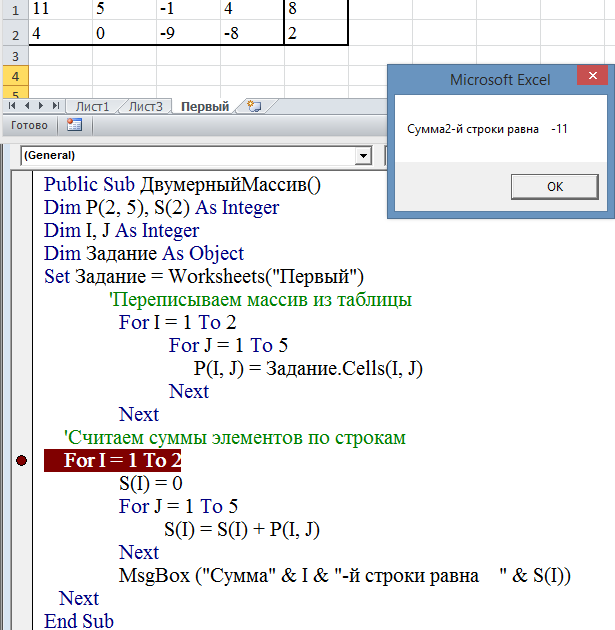
Task: Click the code line 'Public Sub ДвумерныйМассив()'
Action: [x=182, y=185]
